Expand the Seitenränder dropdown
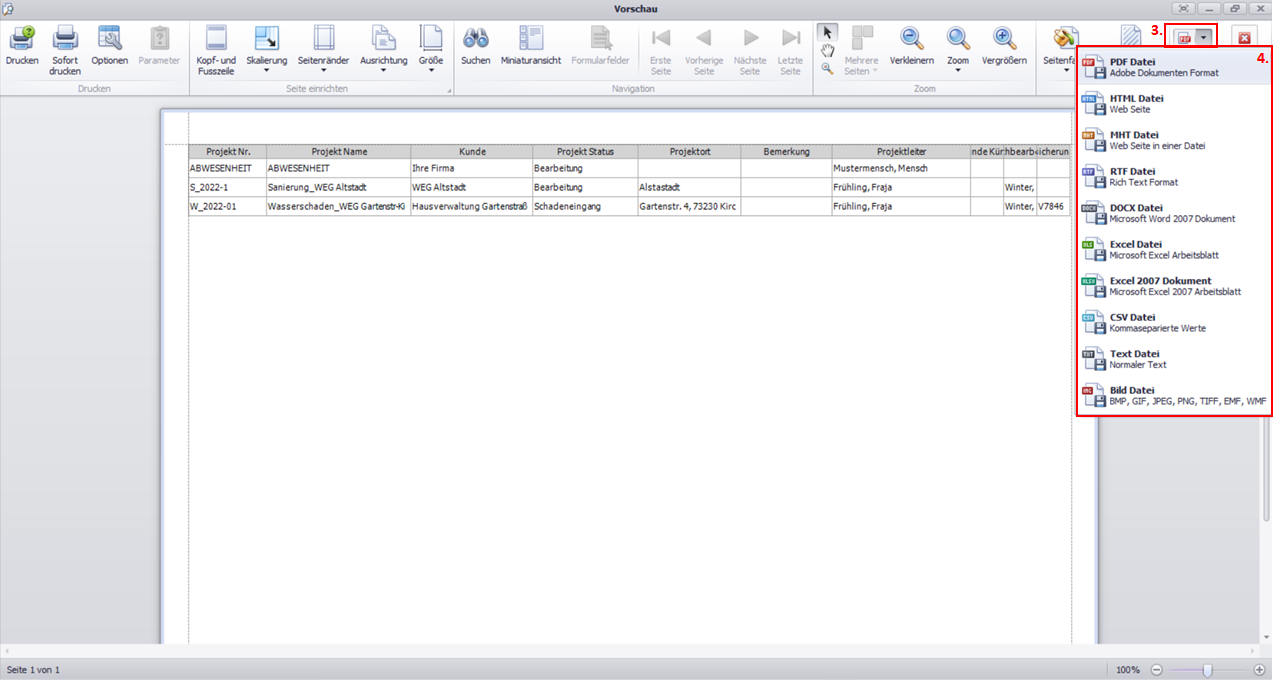The height and width of the screenshot is (680, 1285). coord(323,69)
